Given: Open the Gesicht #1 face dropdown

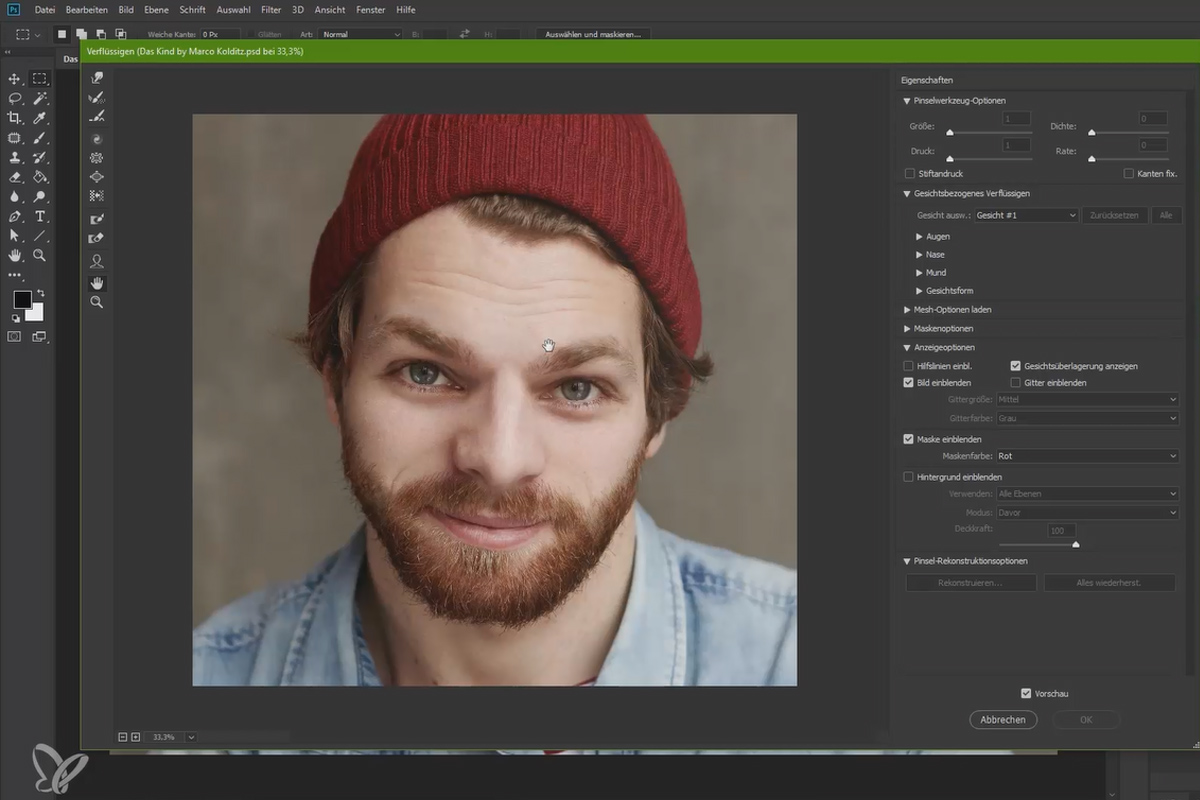Looking at the screenshot, I should click(x=1025, y=215).
